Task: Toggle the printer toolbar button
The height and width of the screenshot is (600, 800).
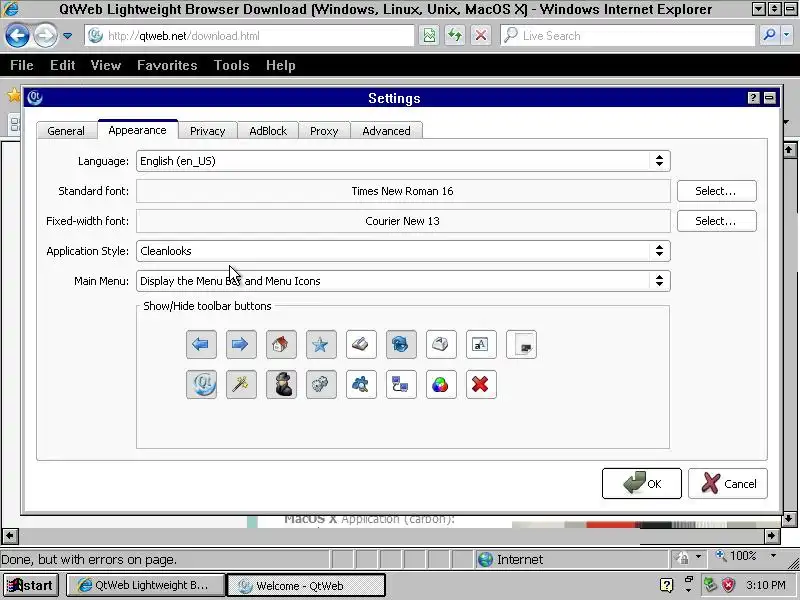Action: pyautogui.click(x=441, y=344)
